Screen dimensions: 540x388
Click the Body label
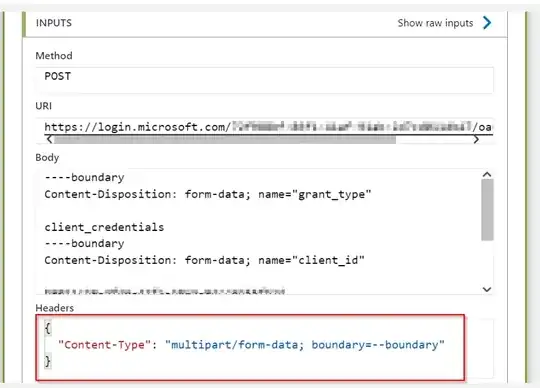coord(47,158)
